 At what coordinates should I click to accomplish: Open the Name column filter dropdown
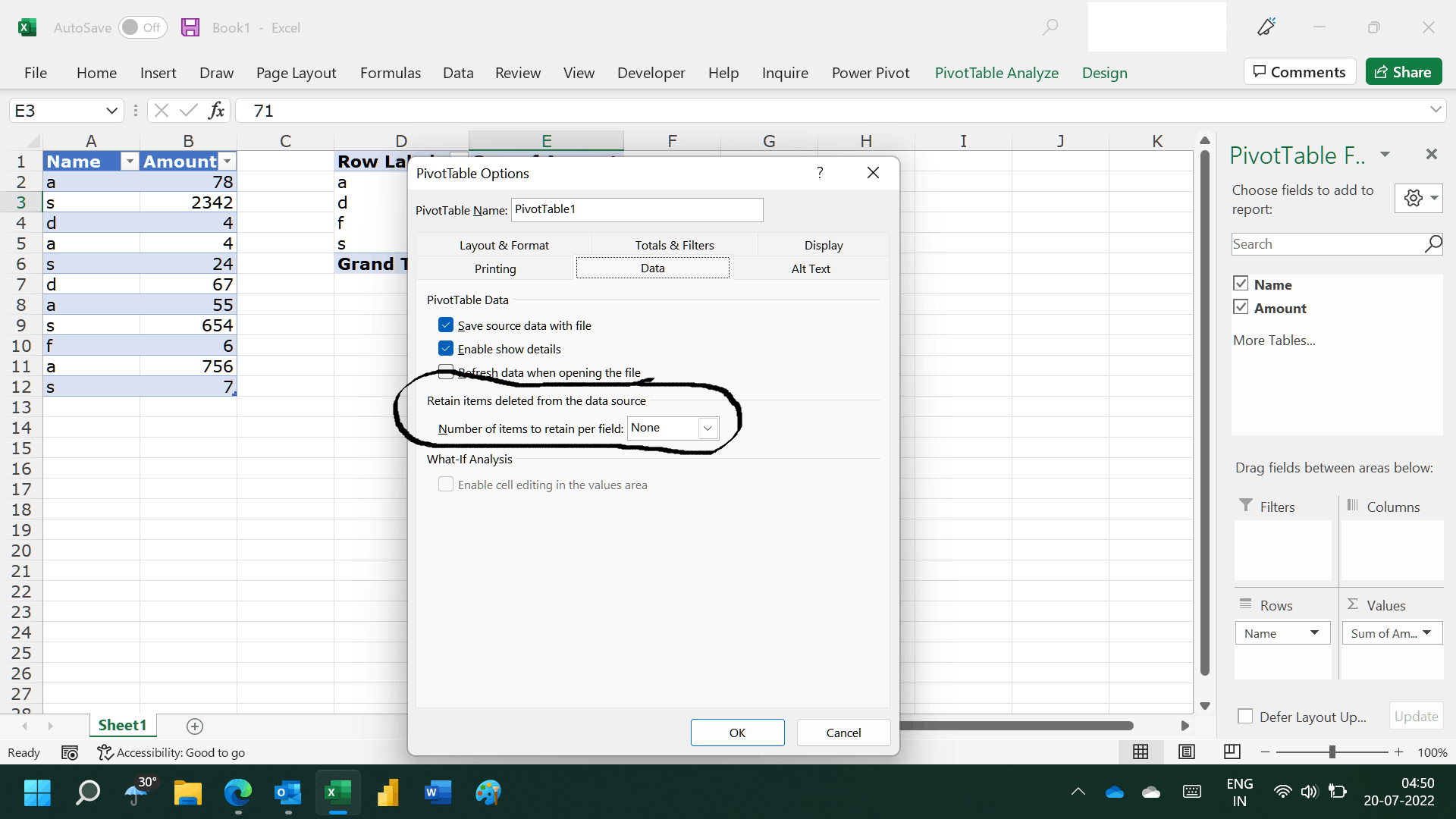(x=130, y=162)
